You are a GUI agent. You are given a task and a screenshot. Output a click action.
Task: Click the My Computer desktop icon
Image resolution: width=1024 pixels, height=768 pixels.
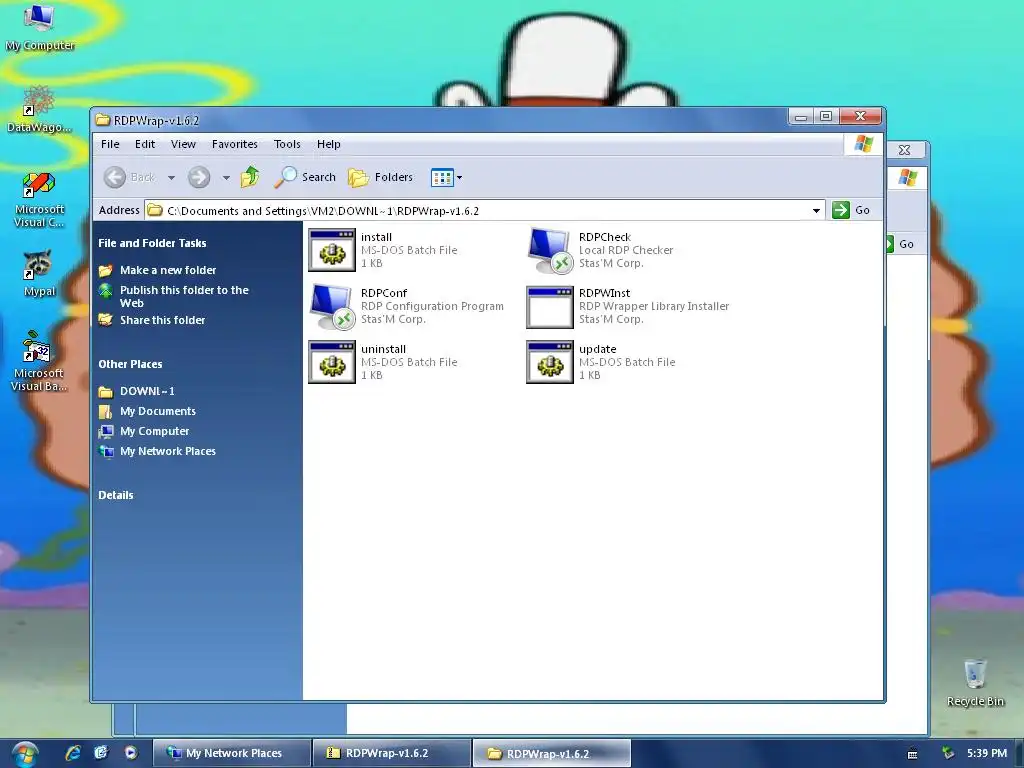(39, 27)
